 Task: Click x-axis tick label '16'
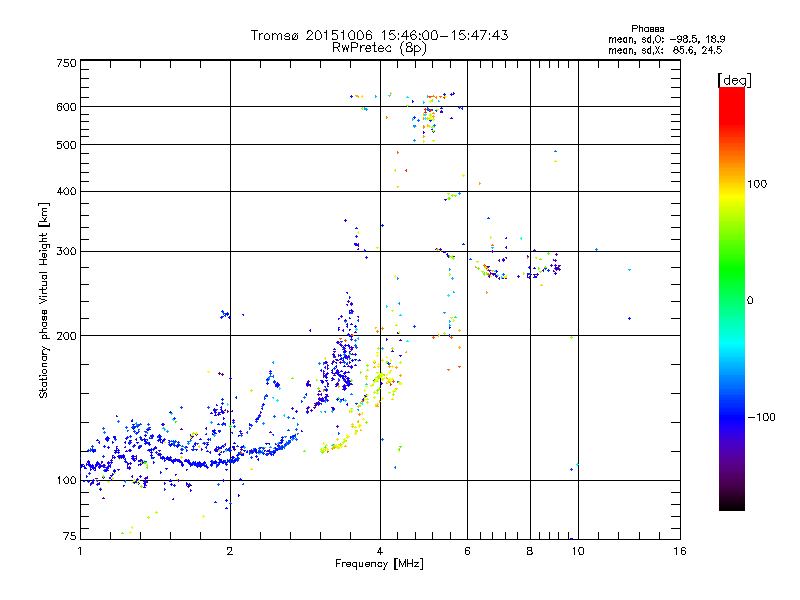pos(680,551)
